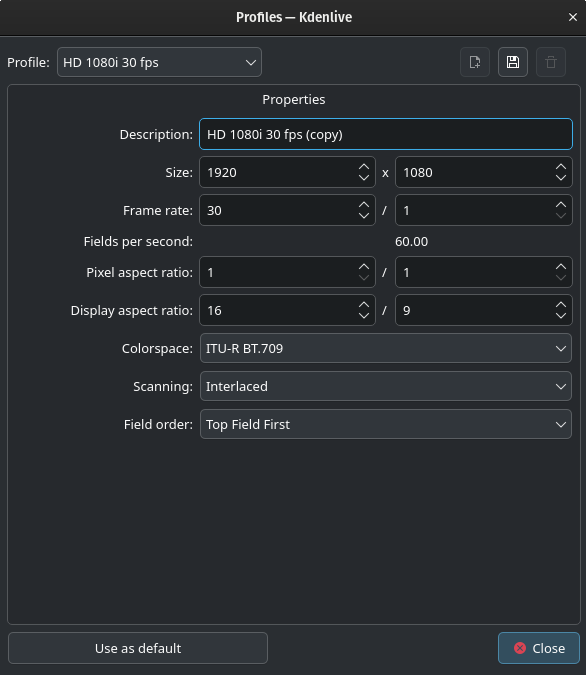The image size is (586, 675).
Task: Increase pixel aspect ratio denominator
Action: click(x=561, y=266)
